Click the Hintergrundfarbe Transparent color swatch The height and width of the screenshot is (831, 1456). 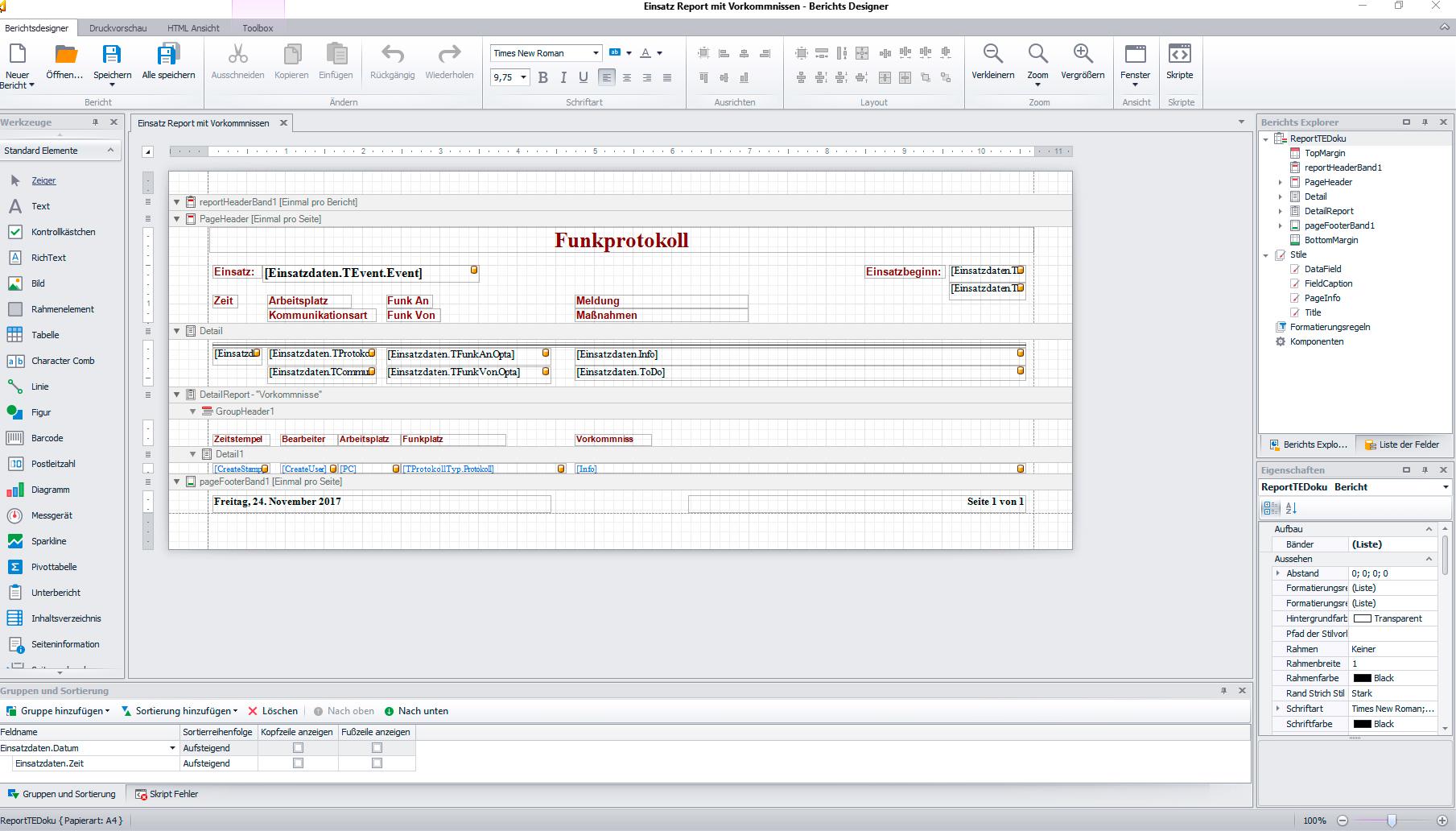(x=1362, y=618)
